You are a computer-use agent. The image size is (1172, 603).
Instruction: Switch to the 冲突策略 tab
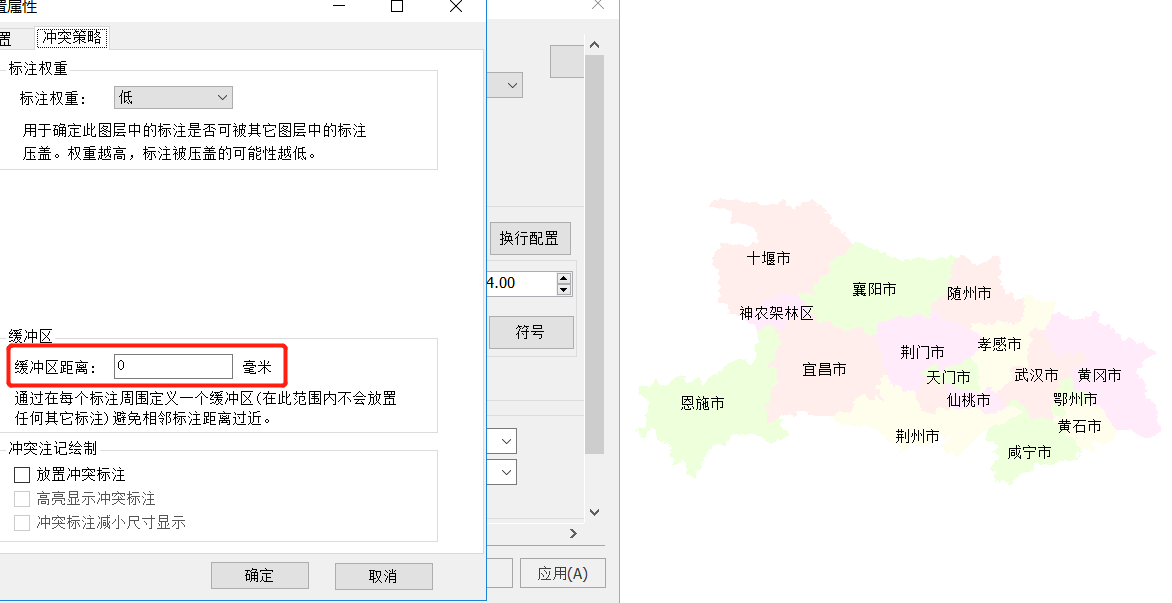point(72,38)
